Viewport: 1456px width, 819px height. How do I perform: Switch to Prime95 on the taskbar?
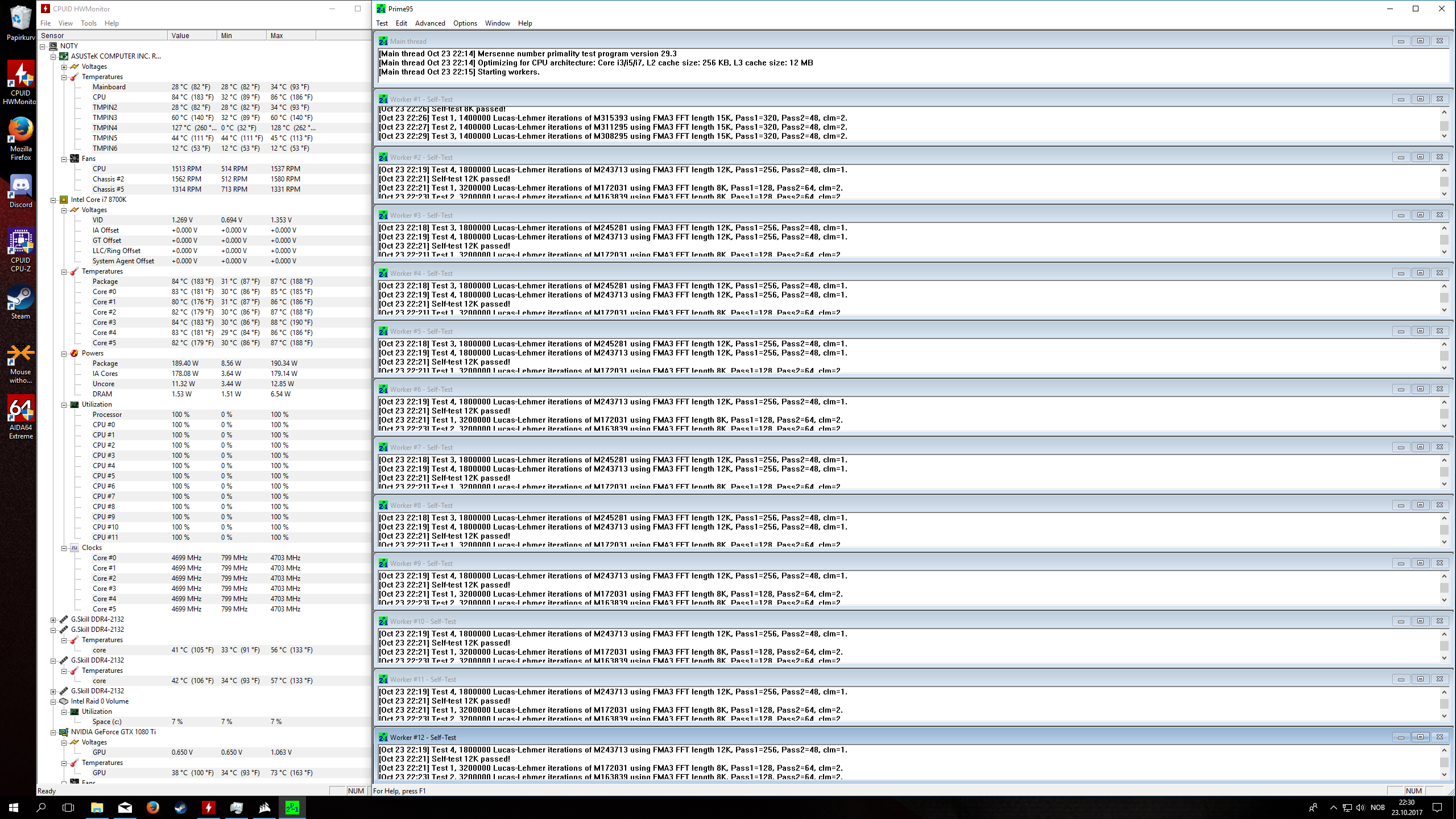coord(292,808)
